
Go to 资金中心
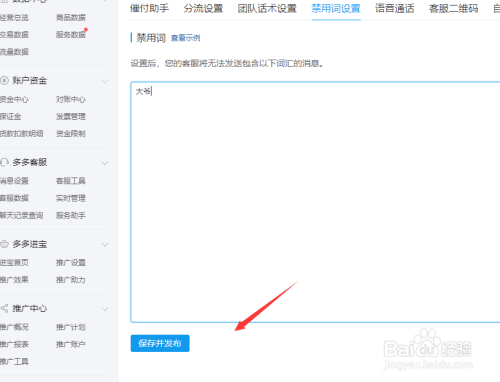(14, 99)
